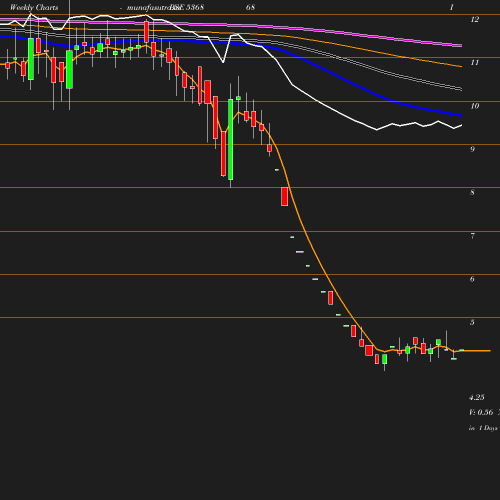Click the price axis label "10"

pos(475,106)
